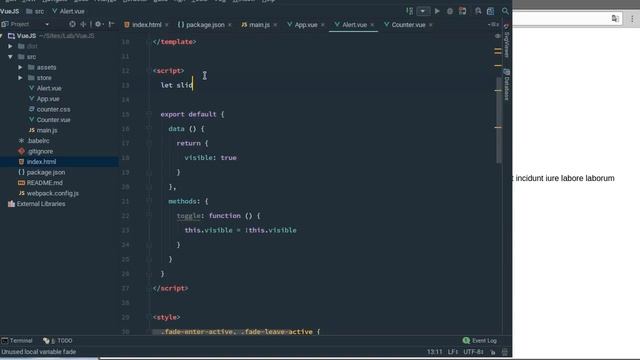Screen dimensions: 640x360
Task: Fold the methods block at line 21
Action: 149,201
